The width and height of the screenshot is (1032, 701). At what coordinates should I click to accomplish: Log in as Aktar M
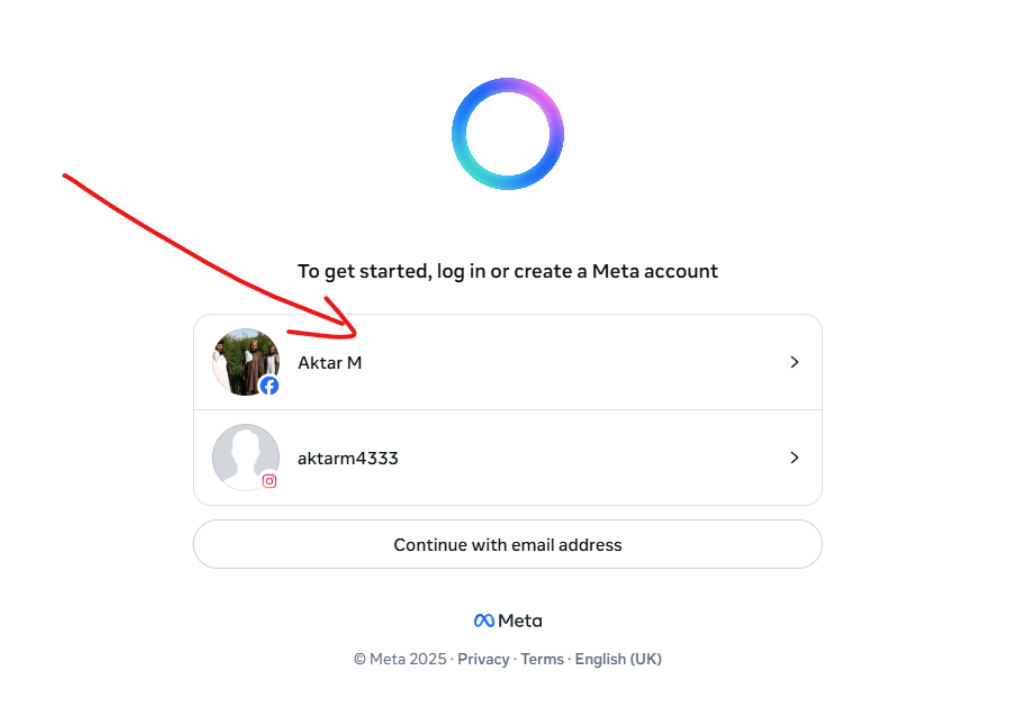click(330, 363)
